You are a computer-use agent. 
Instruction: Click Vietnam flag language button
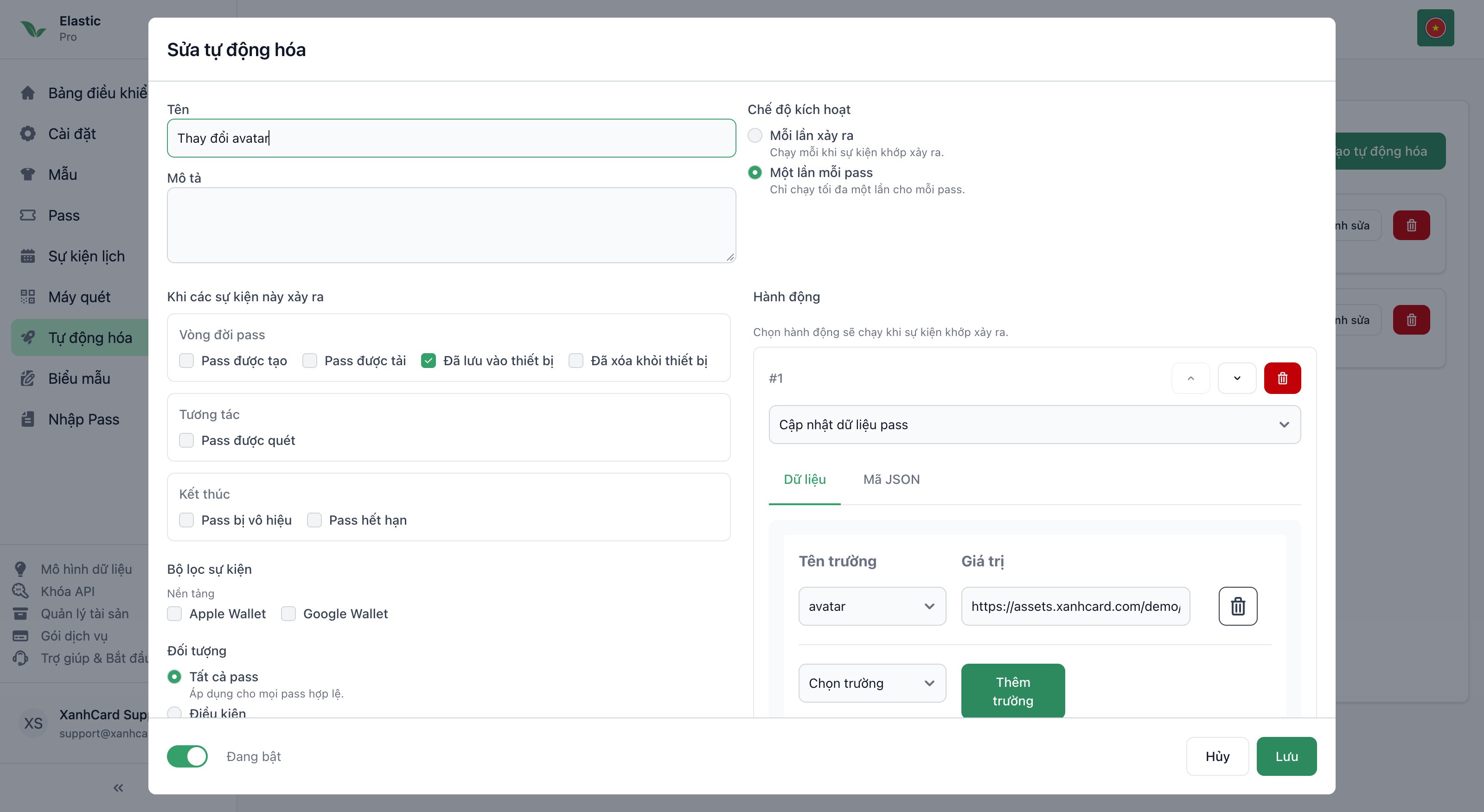point(1435,28)
